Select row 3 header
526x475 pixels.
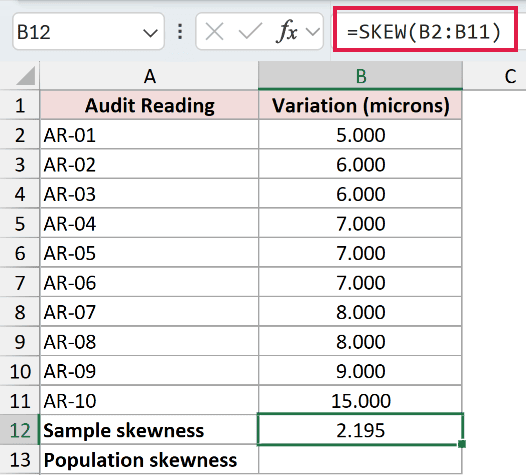tap(20, 164)
